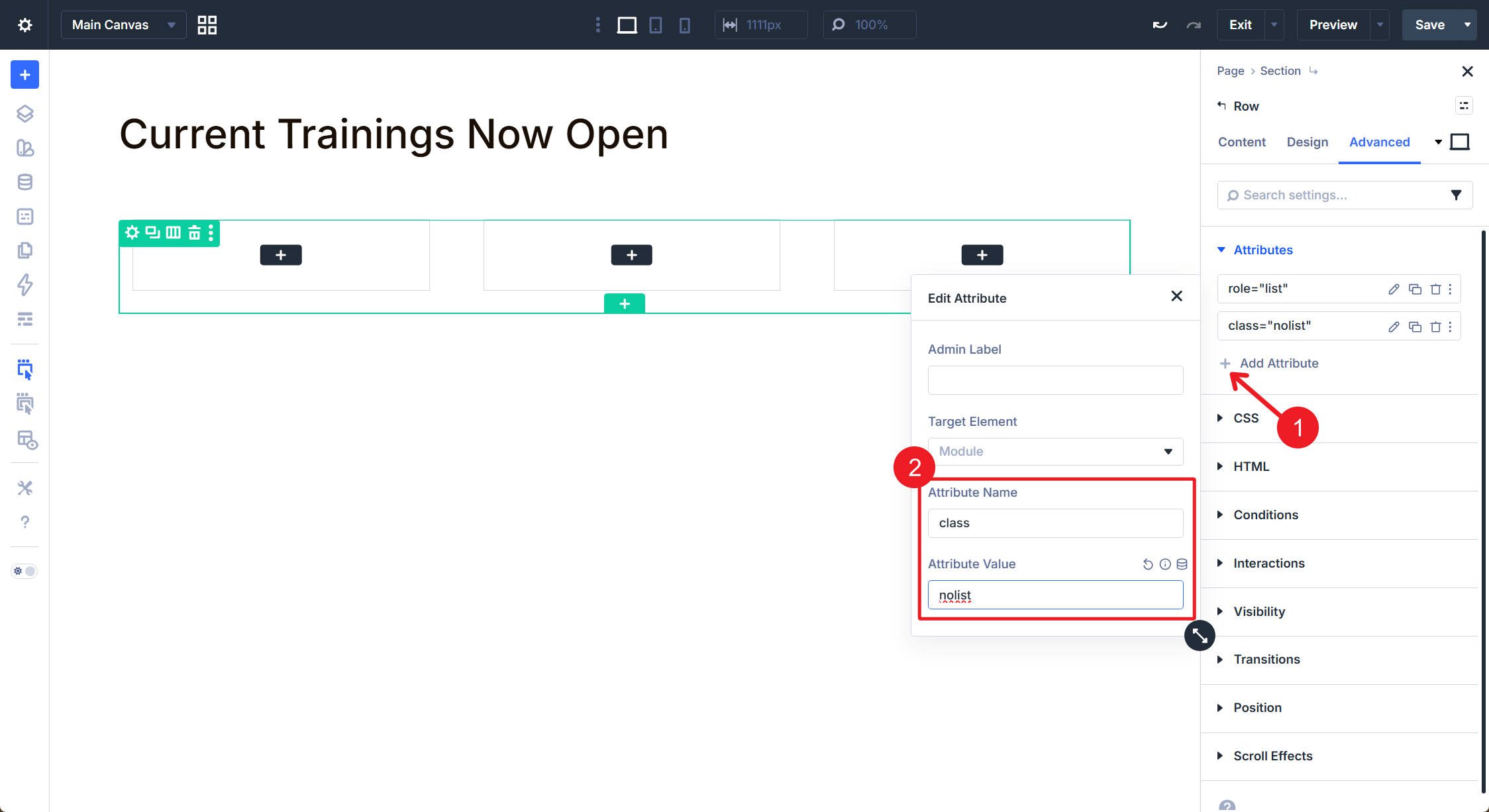The width and height of the screenshot is (1489, 812).
Task: Open the Target Element dropdown
Action: coord(1055,451)
